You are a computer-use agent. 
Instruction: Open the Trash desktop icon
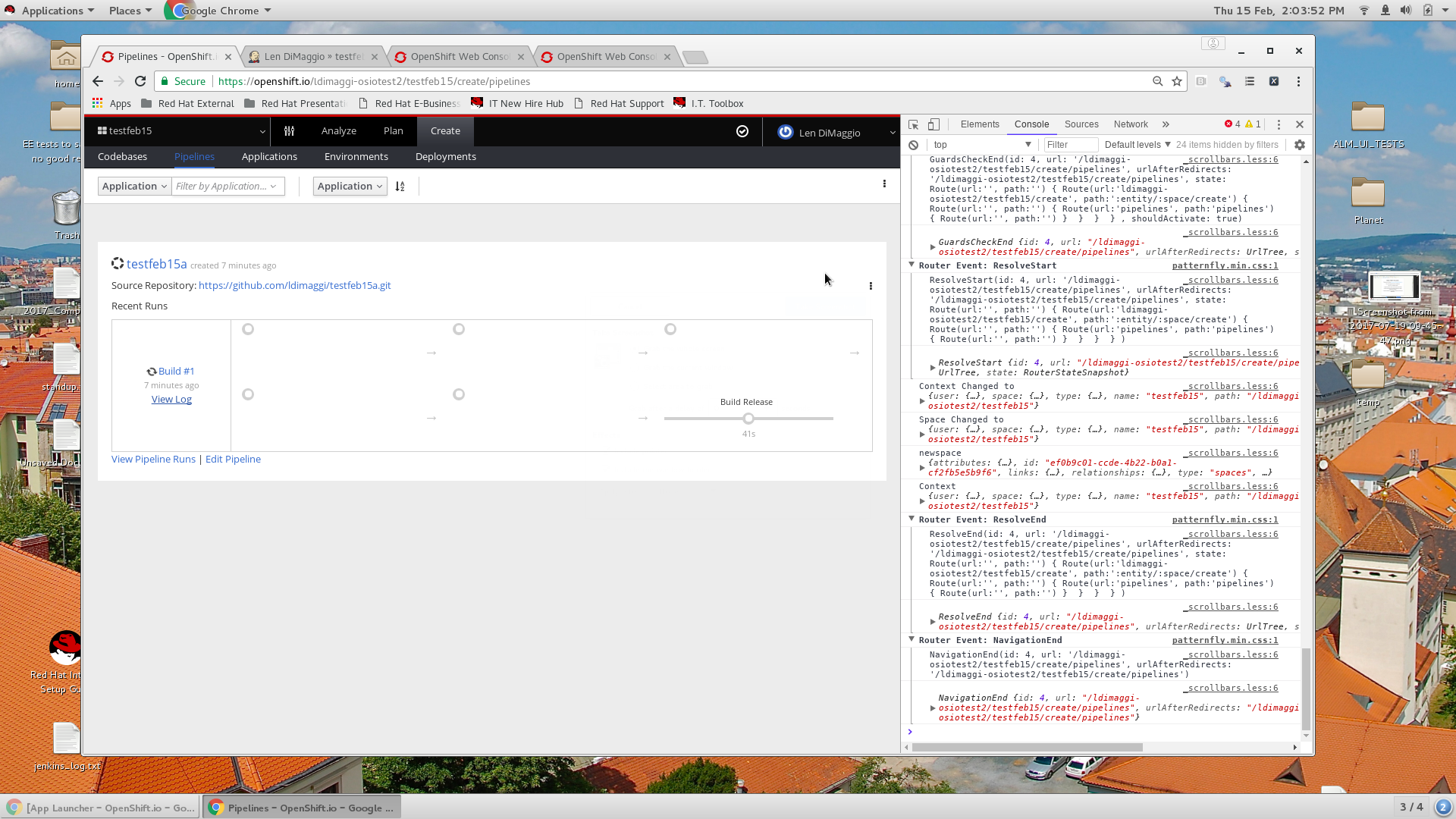(x=66, y=215)
